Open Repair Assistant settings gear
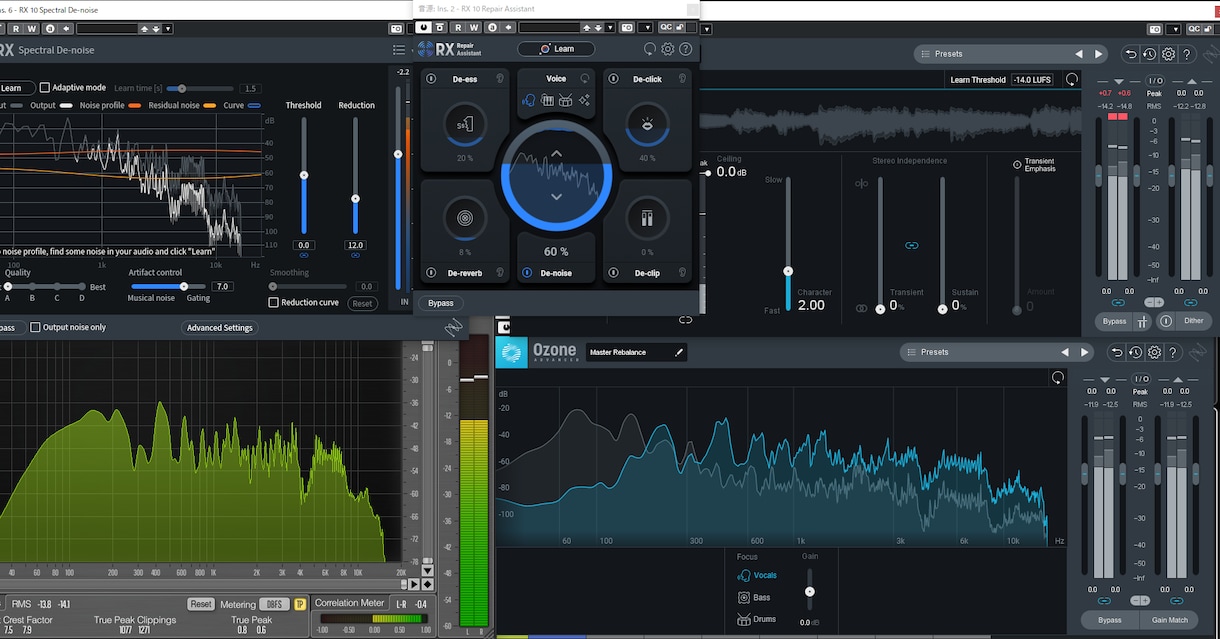 [x=668, y=49]
